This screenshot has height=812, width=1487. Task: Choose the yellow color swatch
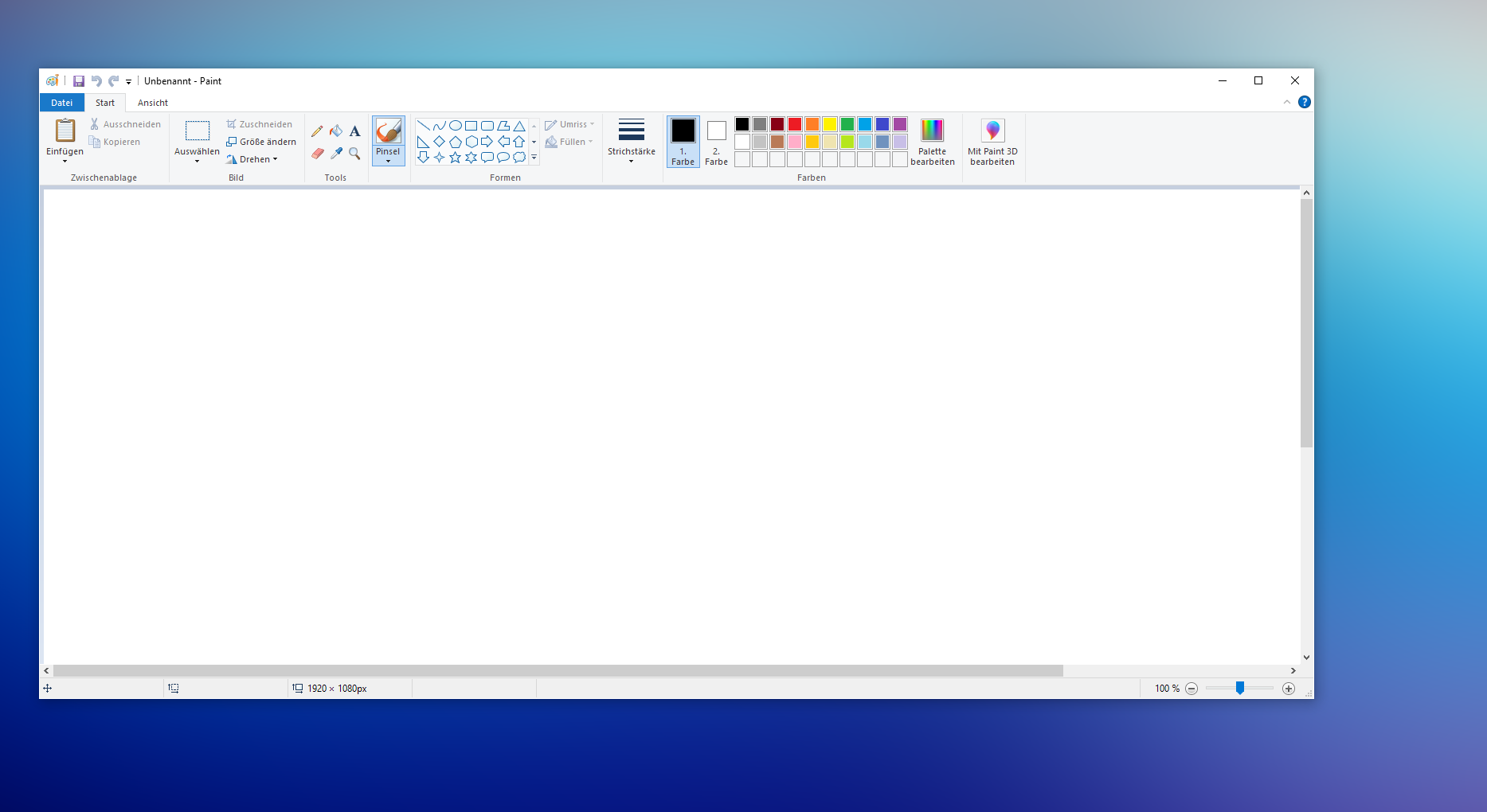pyautogui.click(x=830, y=124)
